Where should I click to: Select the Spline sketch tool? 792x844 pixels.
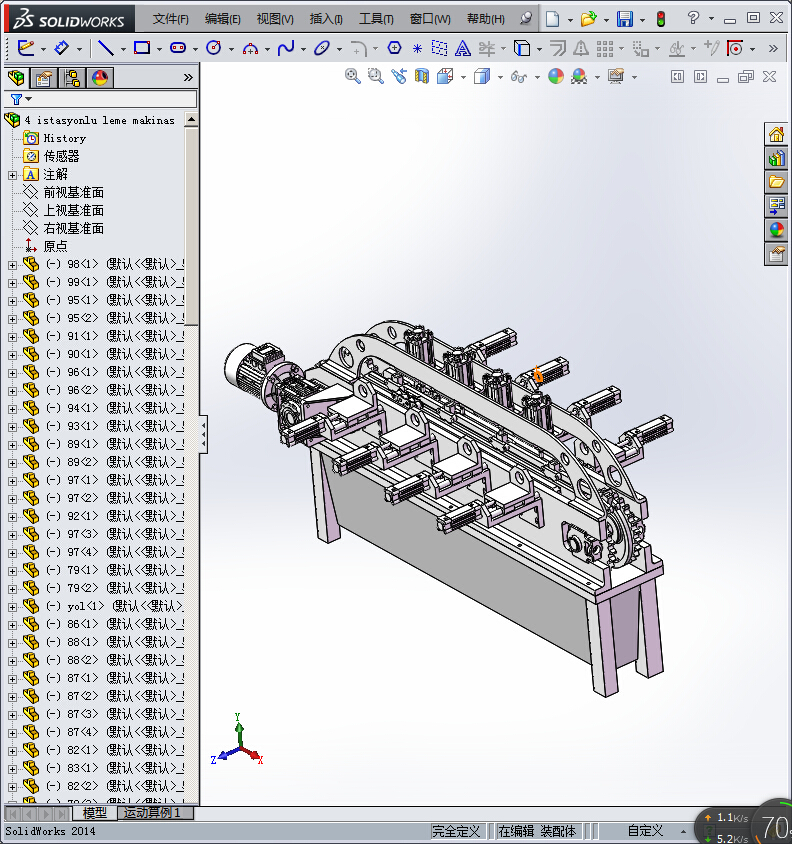pos(286,48)
